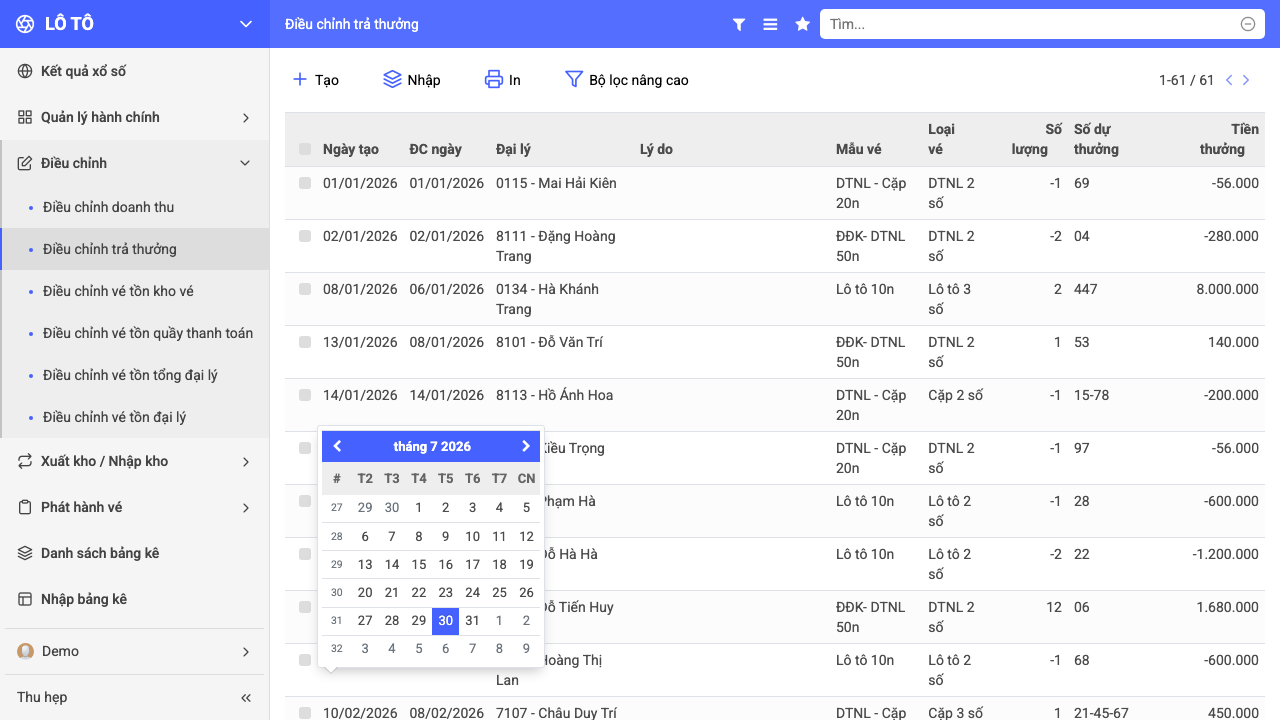Image resolution: width=1280 pixels, height=720 pixels.
Task: Open Bộ lọc nâng cao advanced filter
Action: [x=627, y=80]
